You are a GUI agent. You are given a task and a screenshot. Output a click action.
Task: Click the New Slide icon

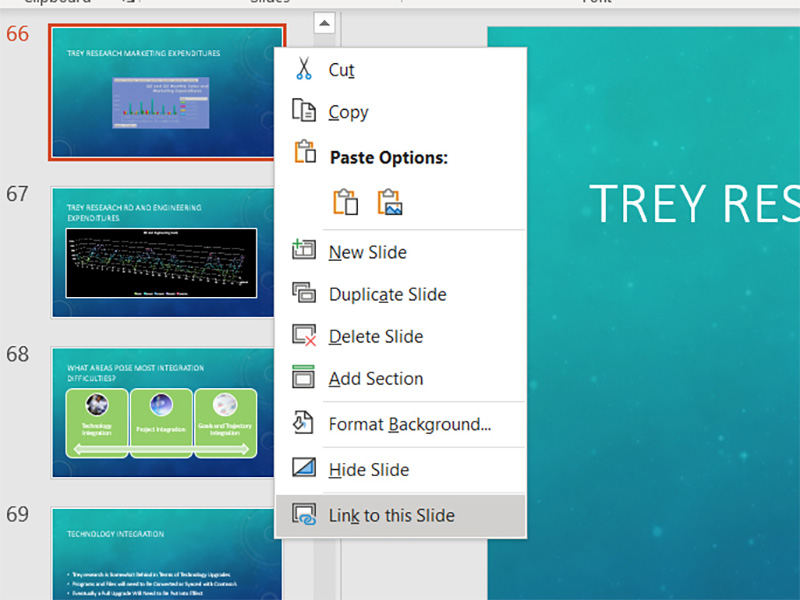(304, 250)
